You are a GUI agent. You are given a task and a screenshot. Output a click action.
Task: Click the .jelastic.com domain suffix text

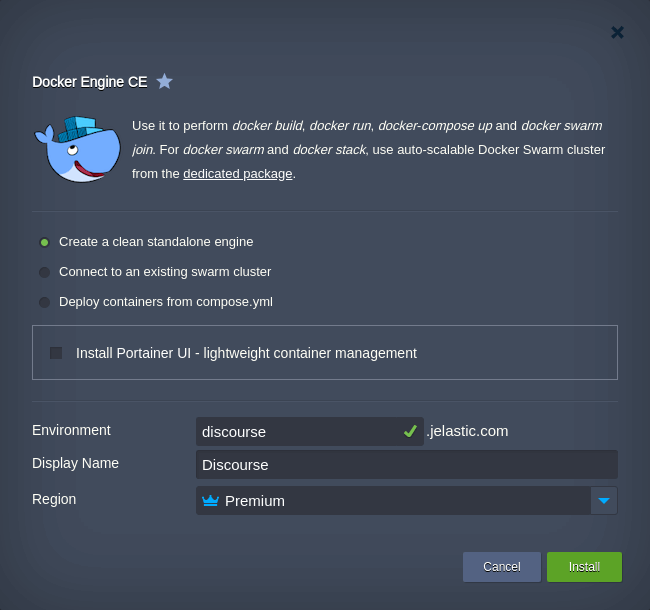[467, 431]
